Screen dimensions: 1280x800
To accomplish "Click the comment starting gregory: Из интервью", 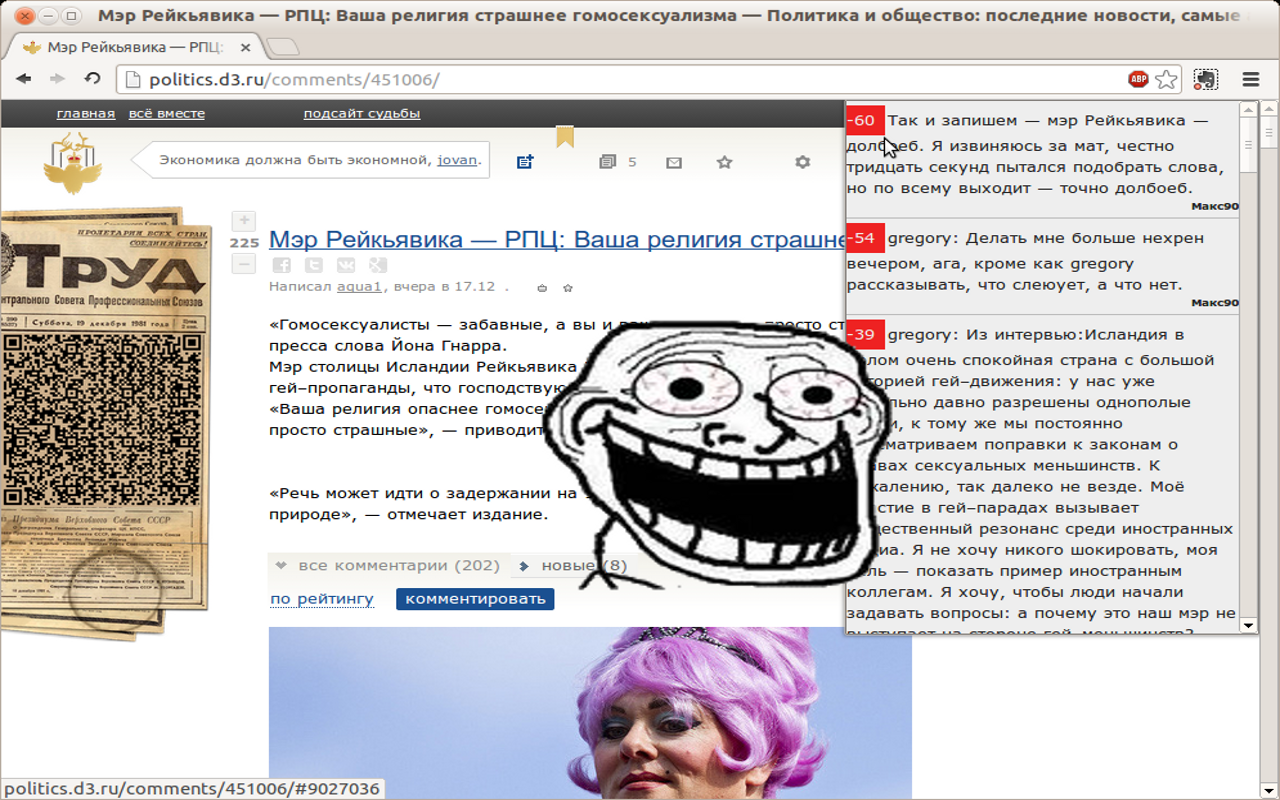I will point(1042,475).
